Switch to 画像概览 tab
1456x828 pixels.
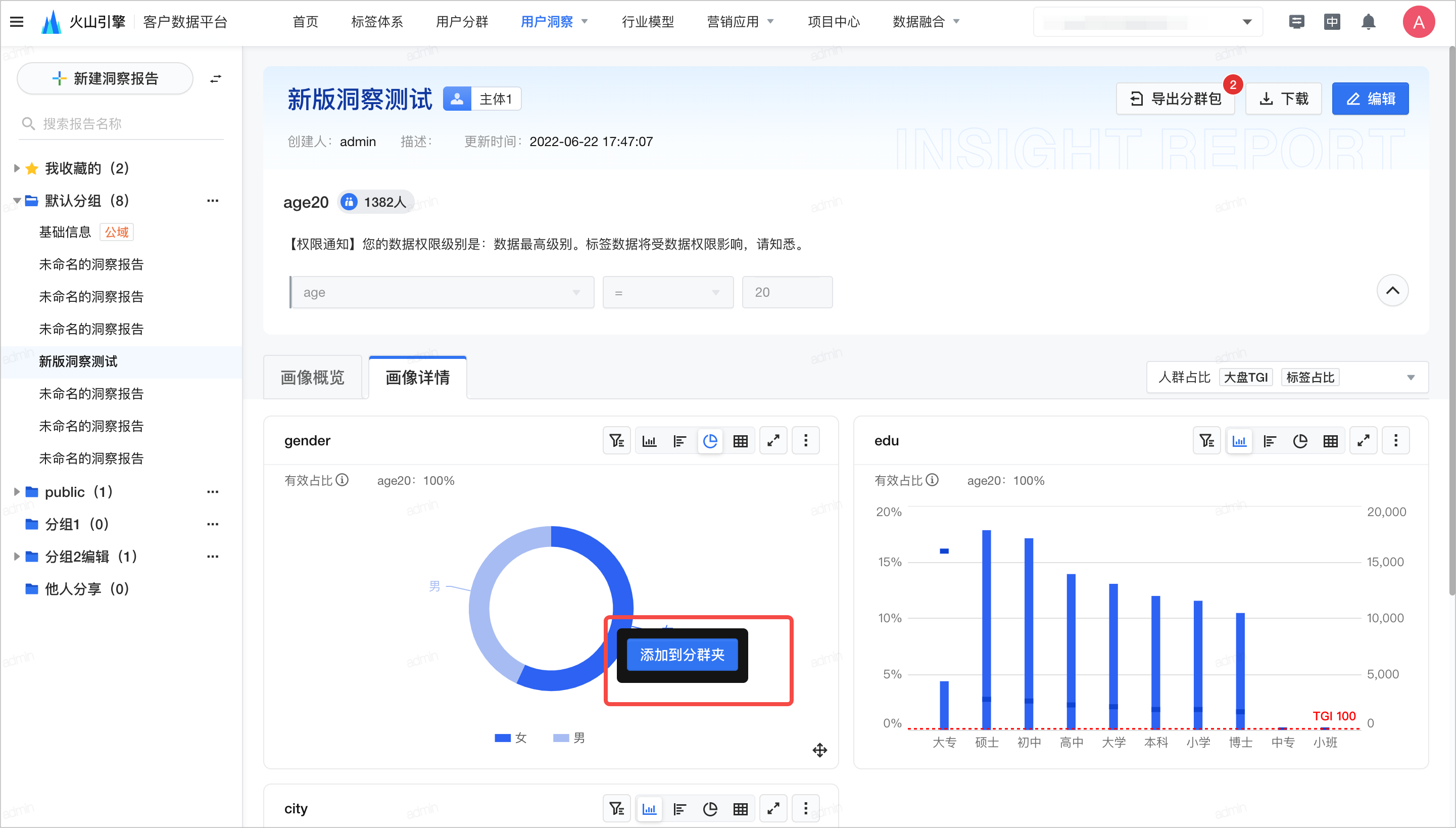312,377
